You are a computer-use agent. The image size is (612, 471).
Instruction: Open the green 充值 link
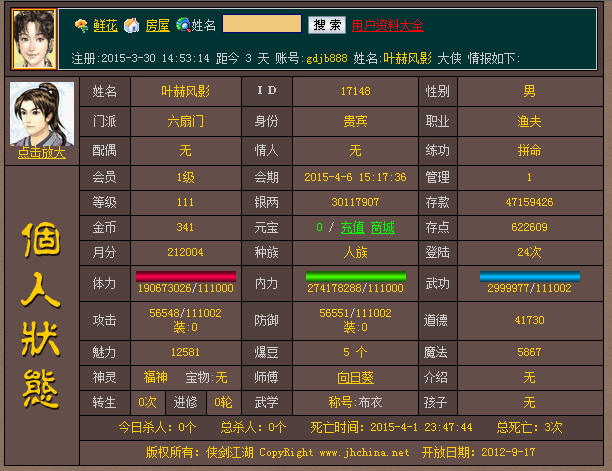coord(353,228)
